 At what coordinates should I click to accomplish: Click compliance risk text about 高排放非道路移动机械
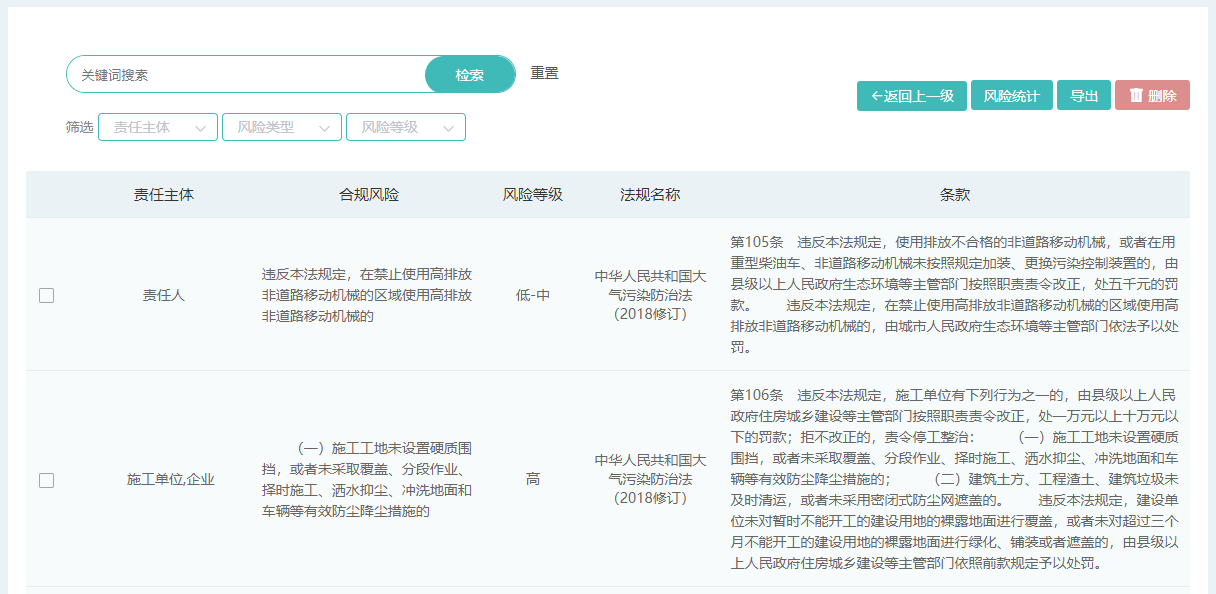coord(367,295)
